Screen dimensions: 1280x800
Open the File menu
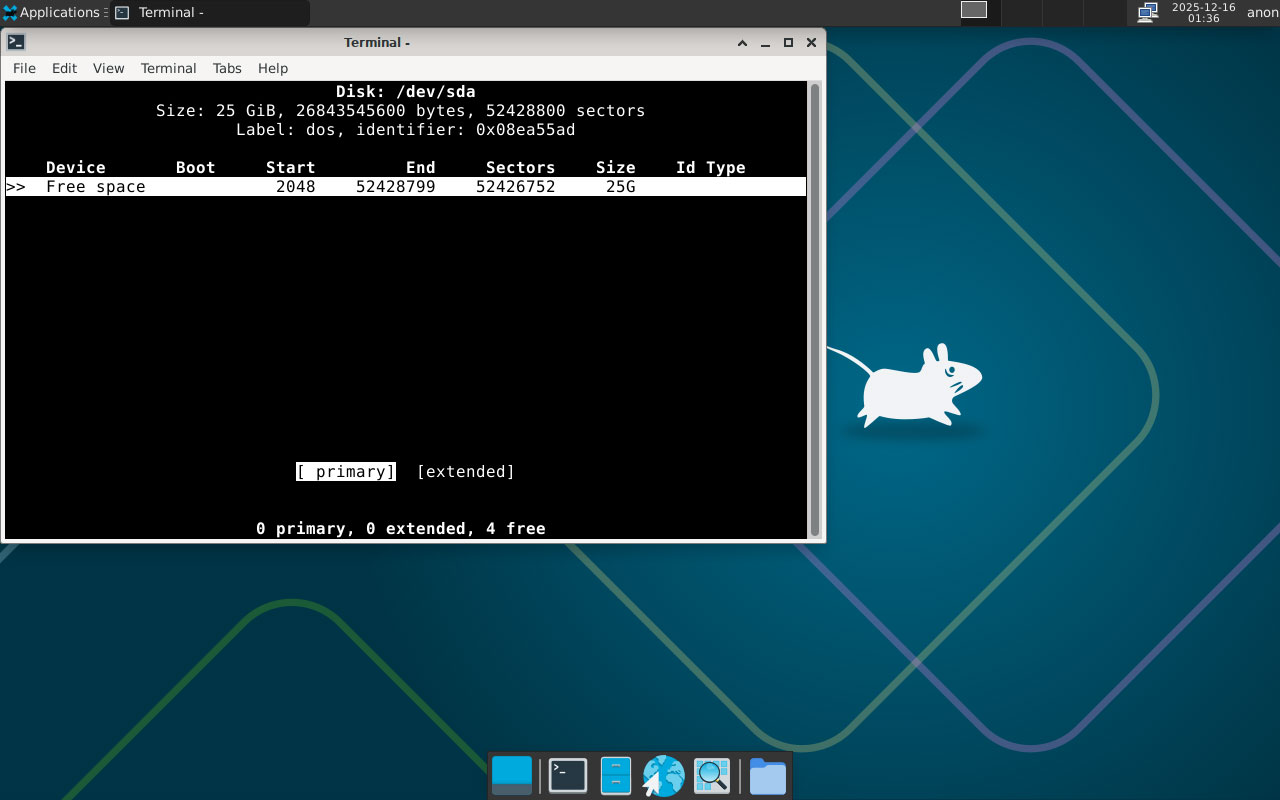point(24,68)
